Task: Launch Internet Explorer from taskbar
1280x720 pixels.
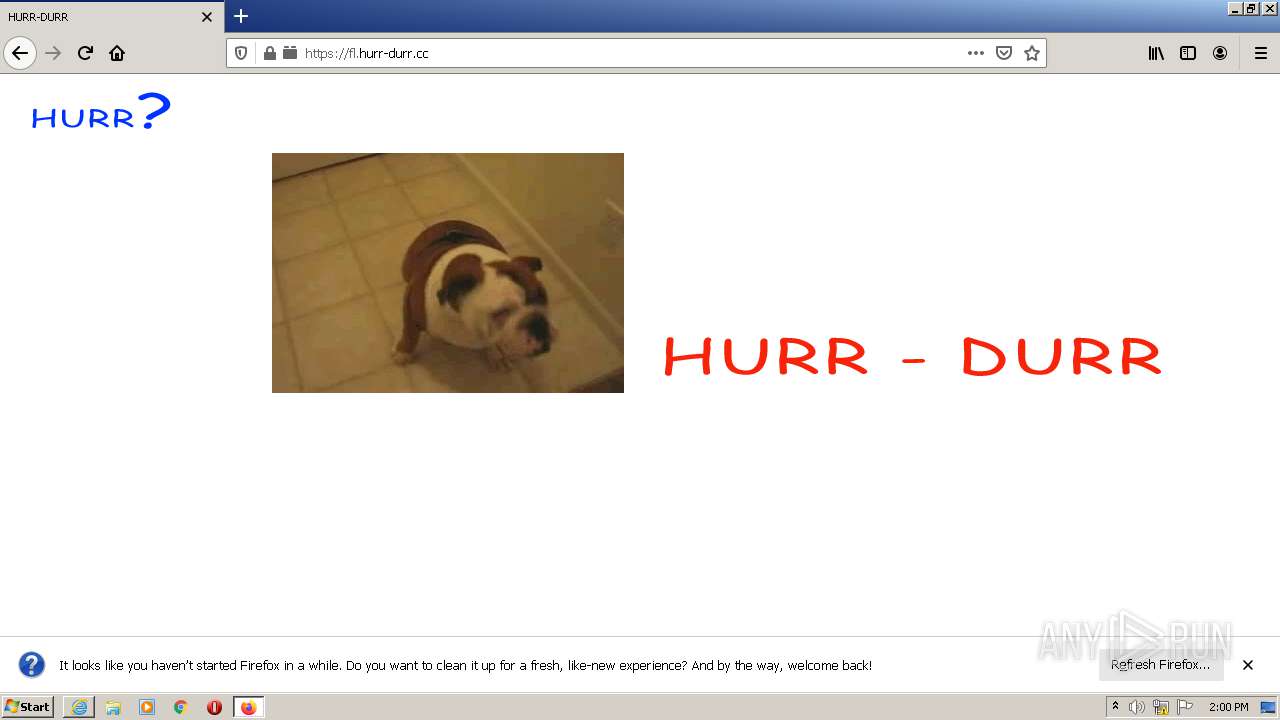Action: (x=79, y=707)
